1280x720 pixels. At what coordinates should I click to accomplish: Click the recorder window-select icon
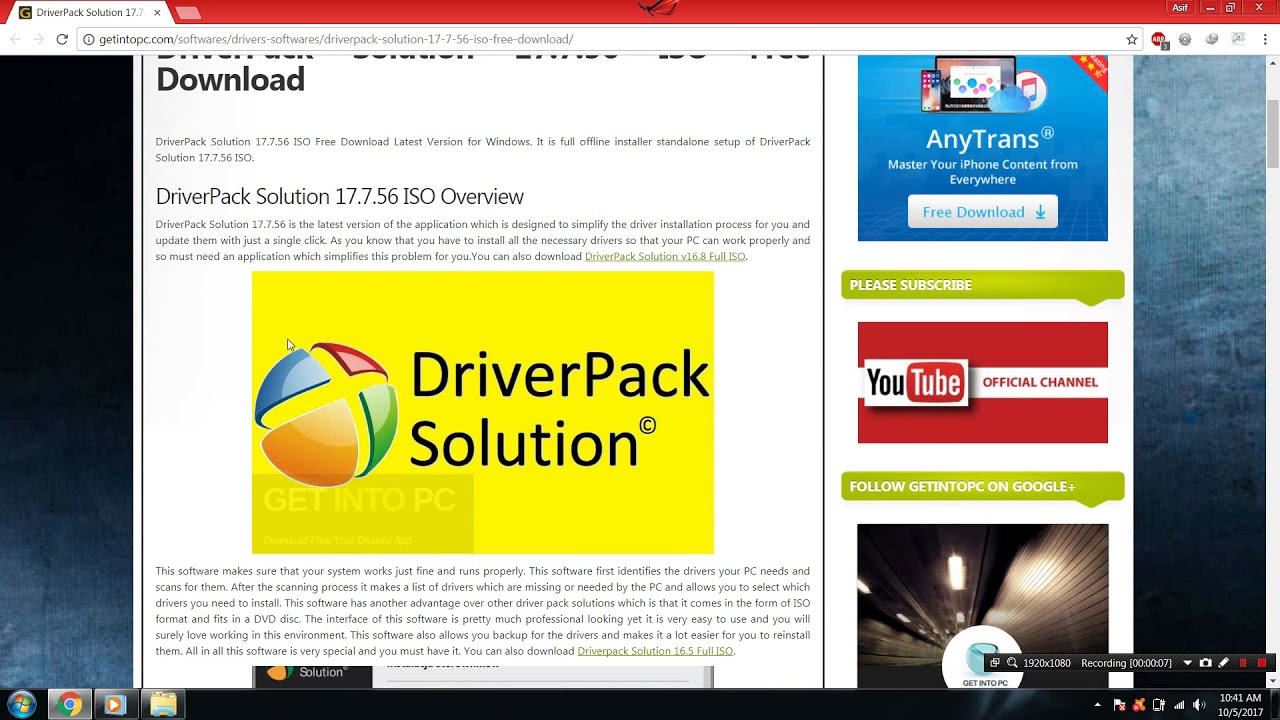click(x=995, y=663)
